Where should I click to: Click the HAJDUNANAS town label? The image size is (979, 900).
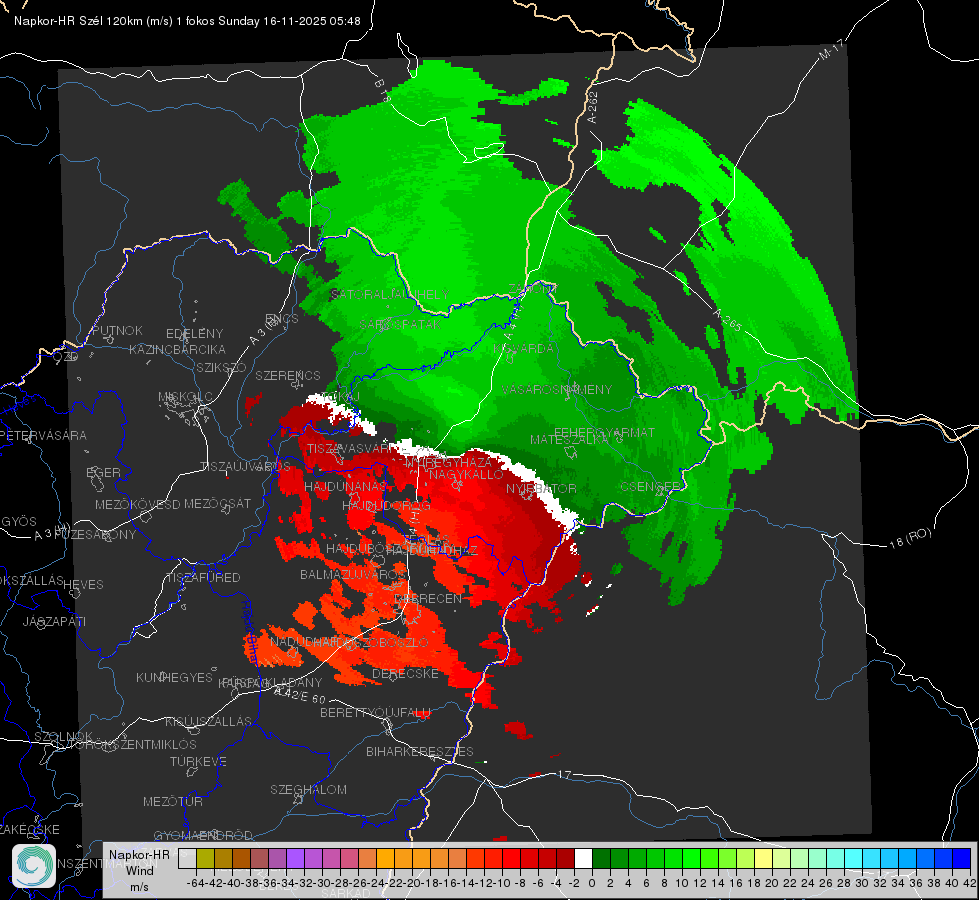[346, 486]
